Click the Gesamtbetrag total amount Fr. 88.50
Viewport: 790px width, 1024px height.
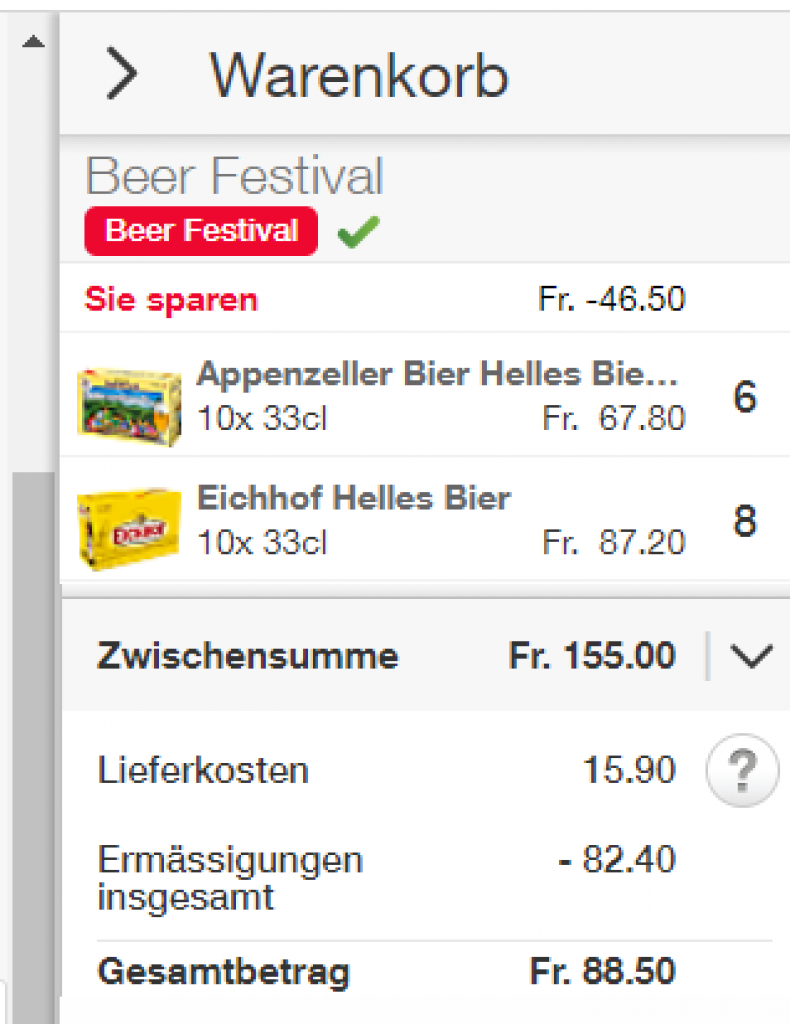pyautogui.click(x=602, y=971)
